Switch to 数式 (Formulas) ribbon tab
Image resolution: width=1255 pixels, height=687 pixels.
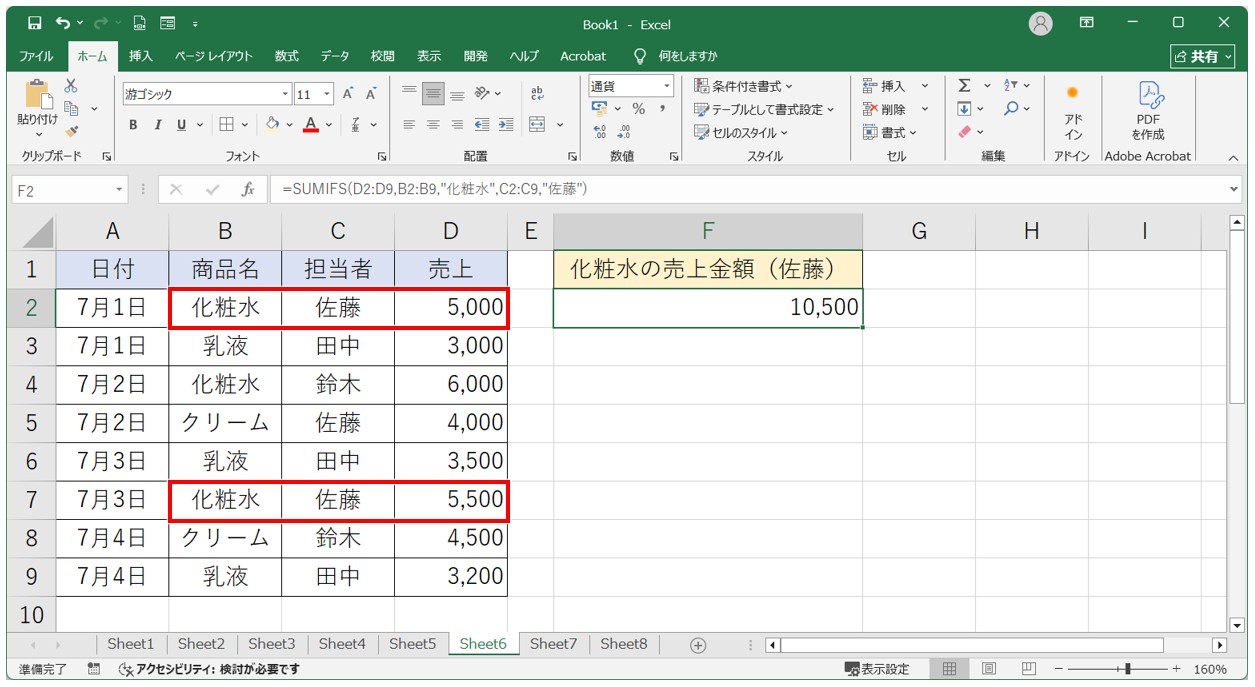click(287, 56)
